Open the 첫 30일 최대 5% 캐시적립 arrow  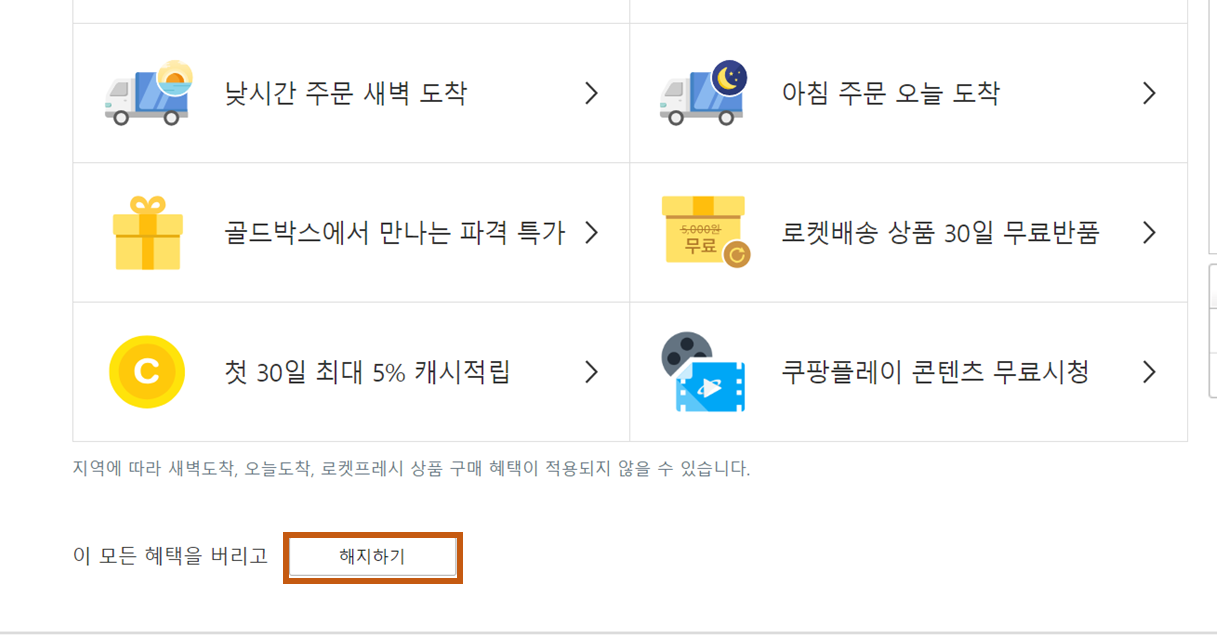pos(591,371)
